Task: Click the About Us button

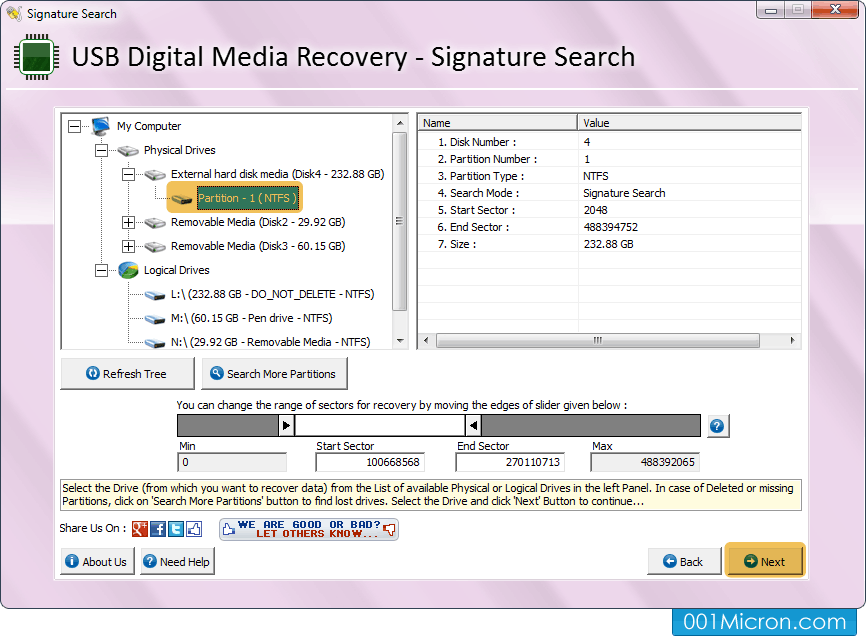Action: 96,561
